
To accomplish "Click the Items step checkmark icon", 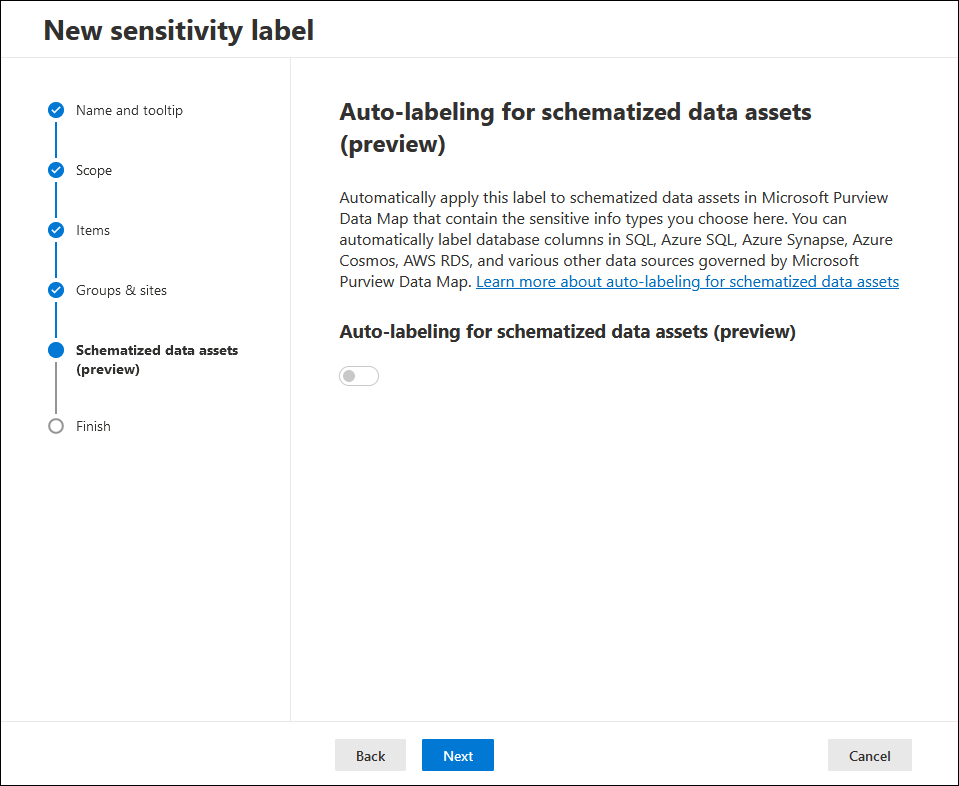I will 56,230.
